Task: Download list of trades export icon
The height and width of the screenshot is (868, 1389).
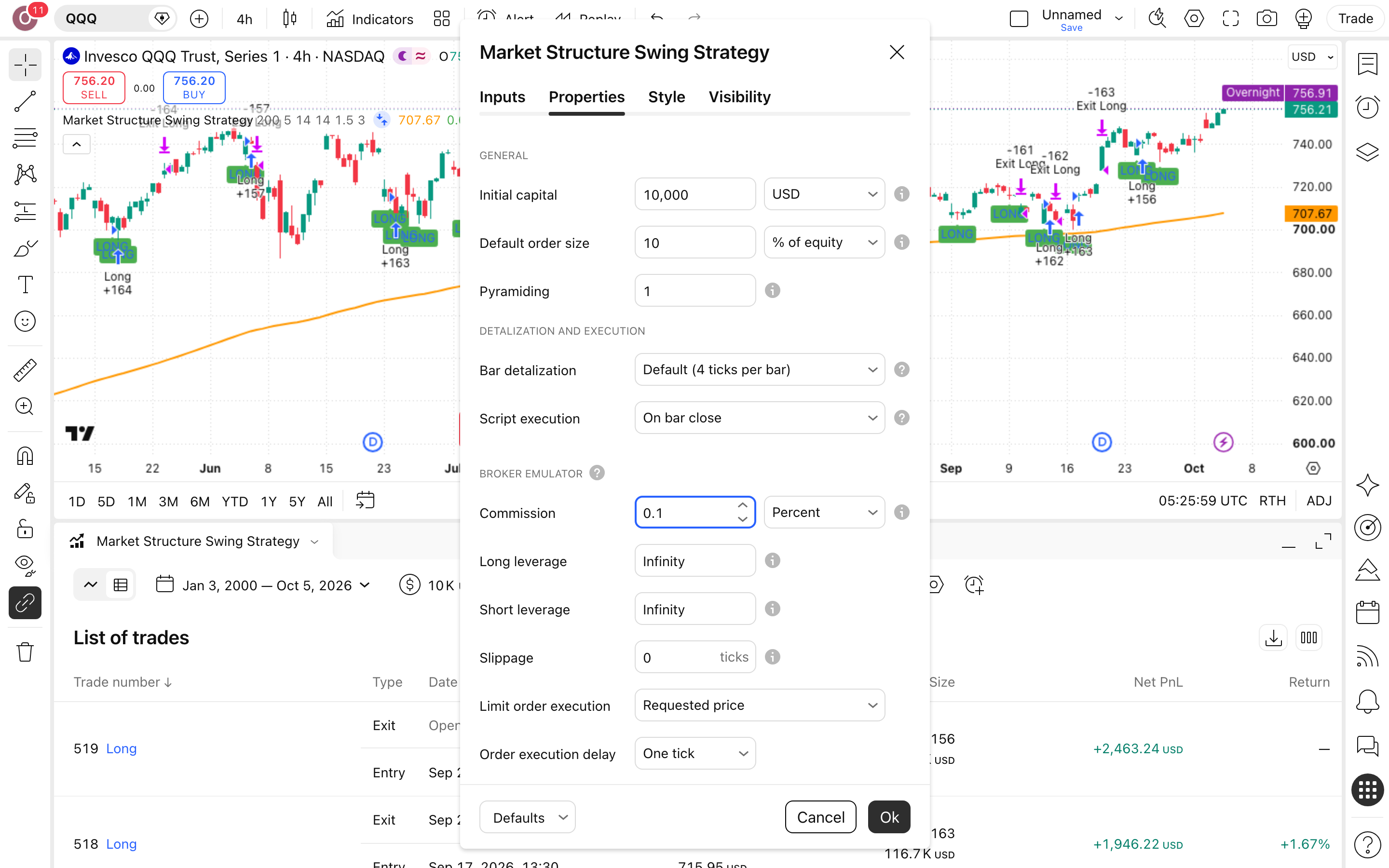Action: tap(1274, 638)
